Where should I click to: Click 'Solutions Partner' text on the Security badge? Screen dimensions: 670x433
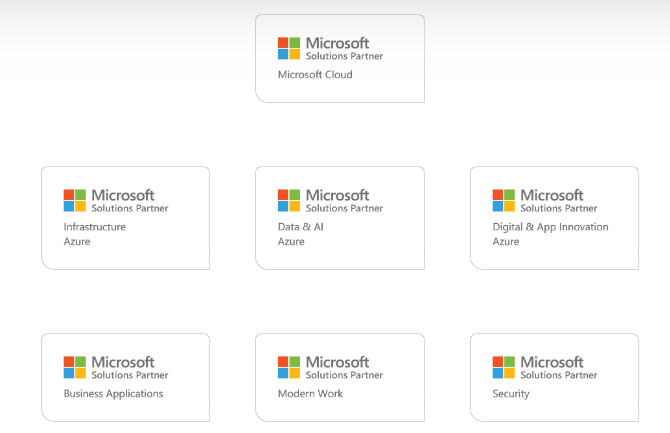[x=559, y=376]
